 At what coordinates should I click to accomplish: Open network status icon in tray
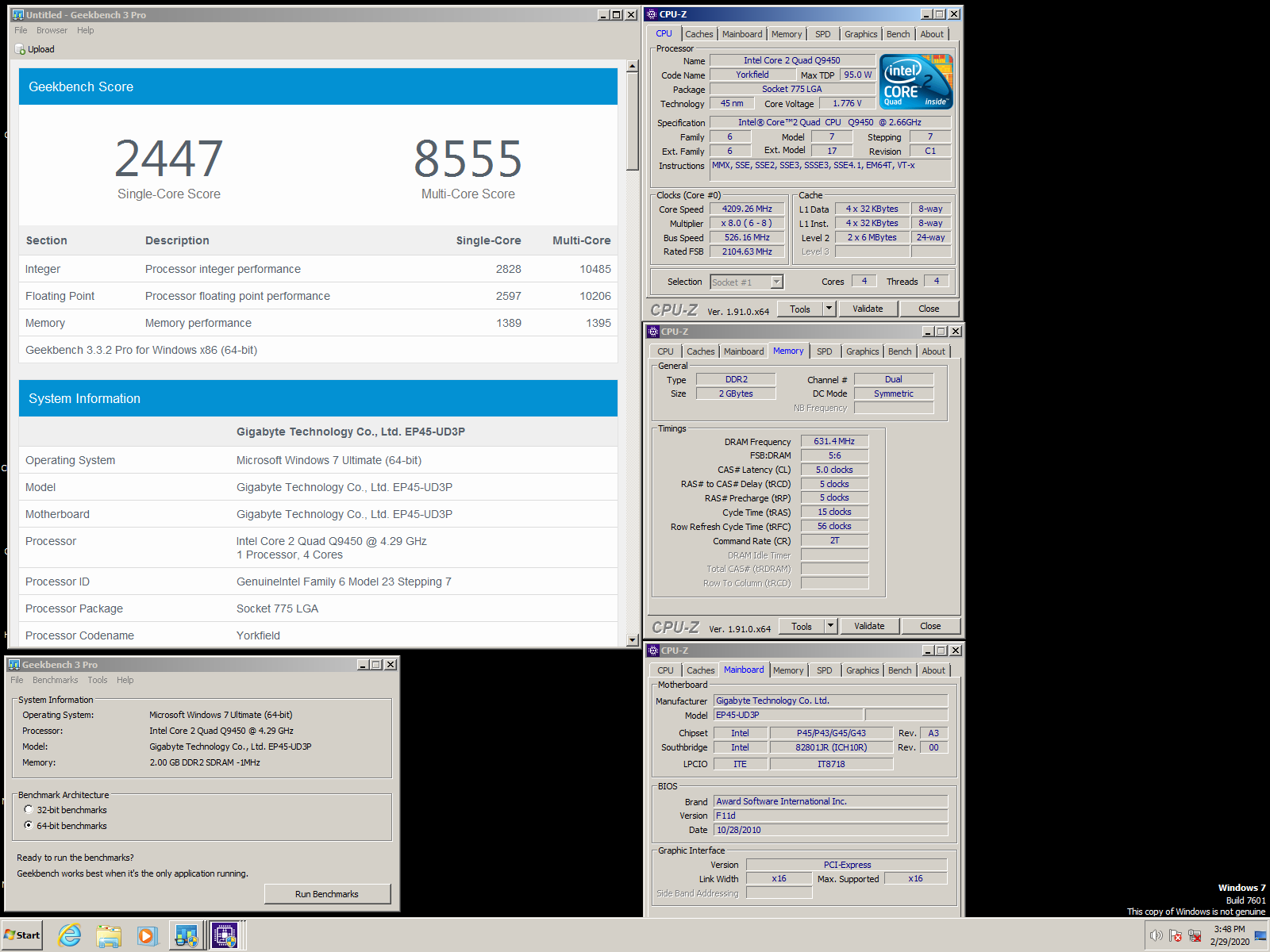(1195, 936)
